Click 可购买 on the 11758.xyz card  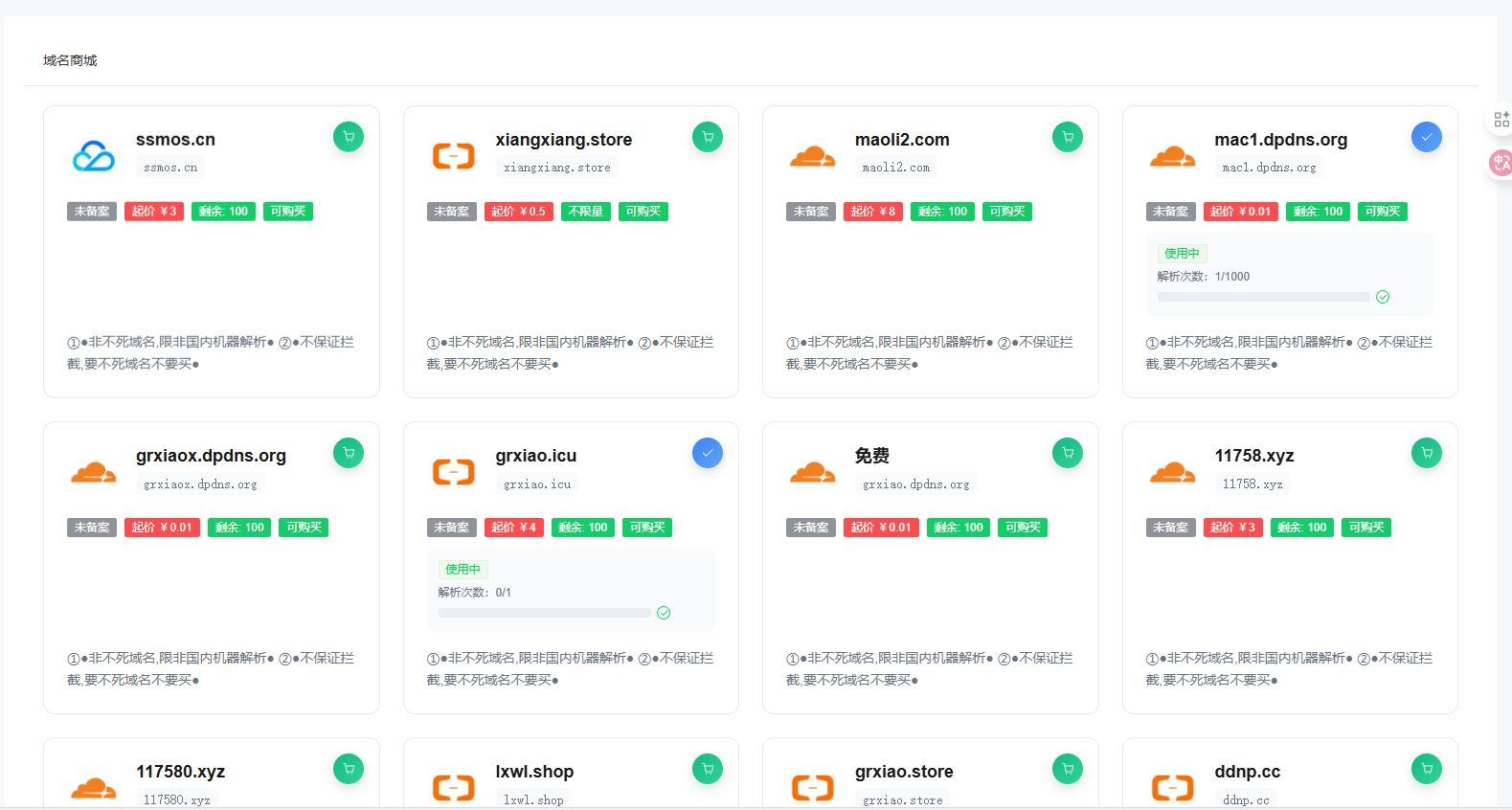coord(1365,528)
